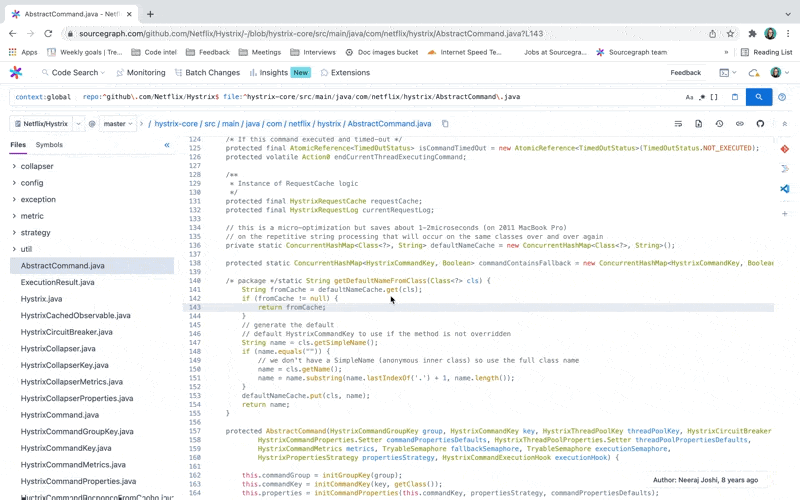Switch to the Symbols tab
Image resolution: width=800 pixels, height=500 pixels.
(49, 145)
